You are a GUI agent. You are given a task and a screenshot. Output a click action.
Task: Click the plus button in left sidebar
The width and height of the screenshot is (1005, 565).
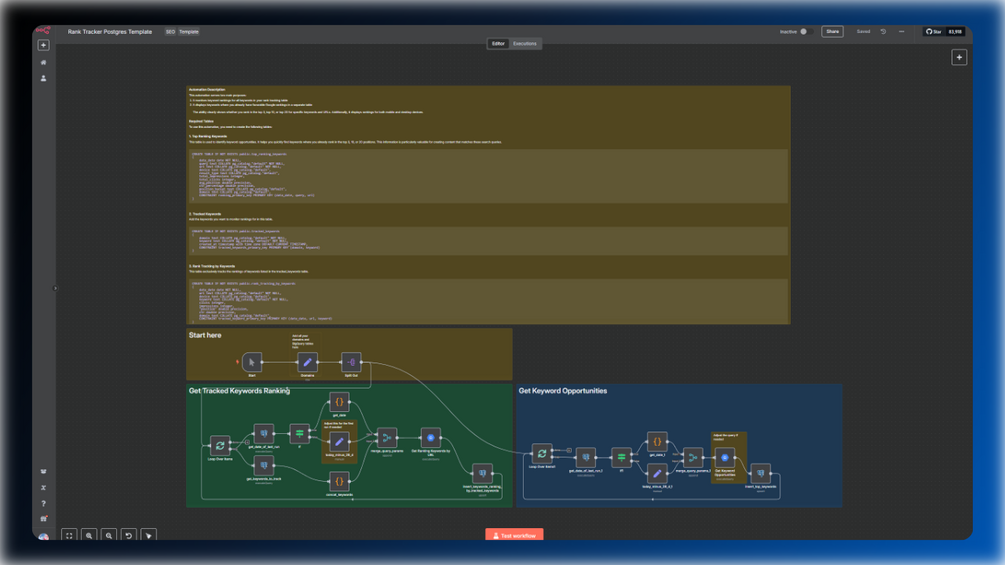pos(44,45)
